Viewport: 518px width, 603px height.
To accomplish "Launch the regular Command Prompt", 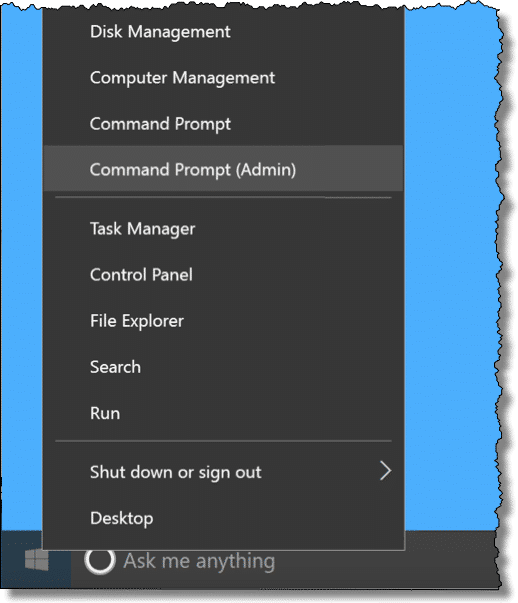I will [x=223, y=124].
